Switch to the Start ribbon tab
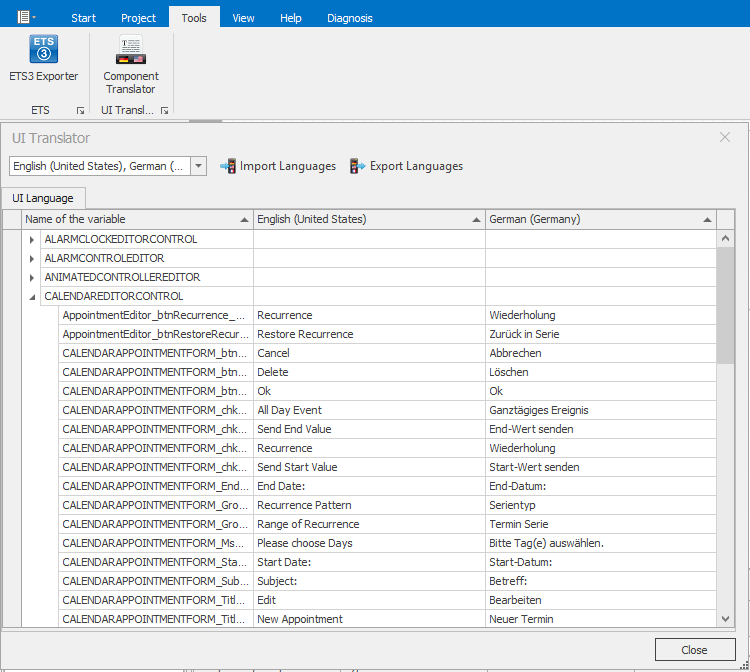 pyautogui.click(x=83, y=18)
